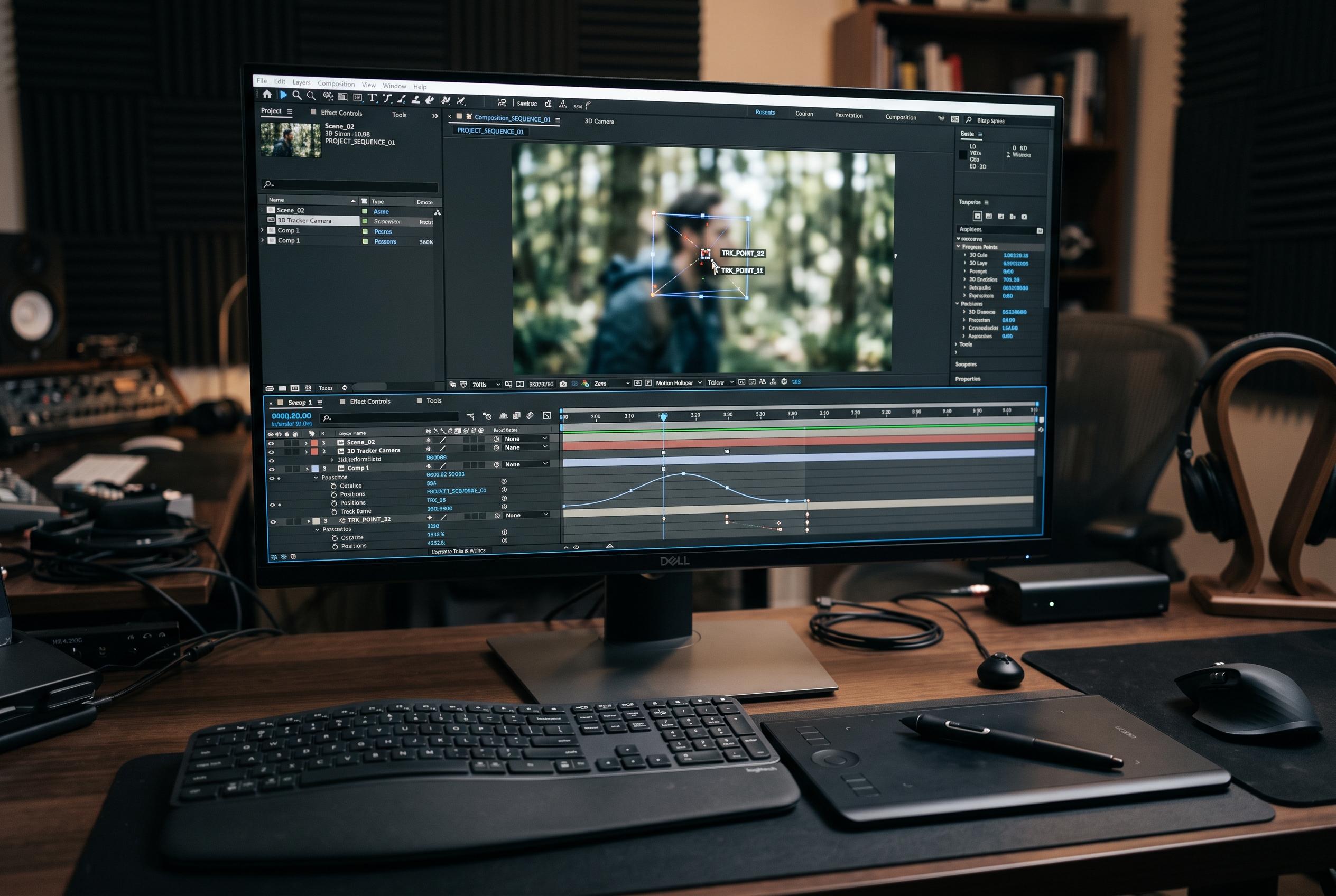Viewport: 1336px width, 896px height.
Task: Toggle the eye for the 3D Tracker Camera layer
Action: pos(271,451)
